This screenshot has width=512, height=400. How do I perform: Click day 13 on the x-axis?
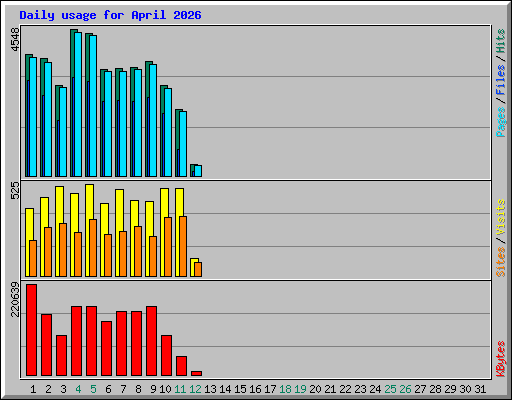[210, 389]
